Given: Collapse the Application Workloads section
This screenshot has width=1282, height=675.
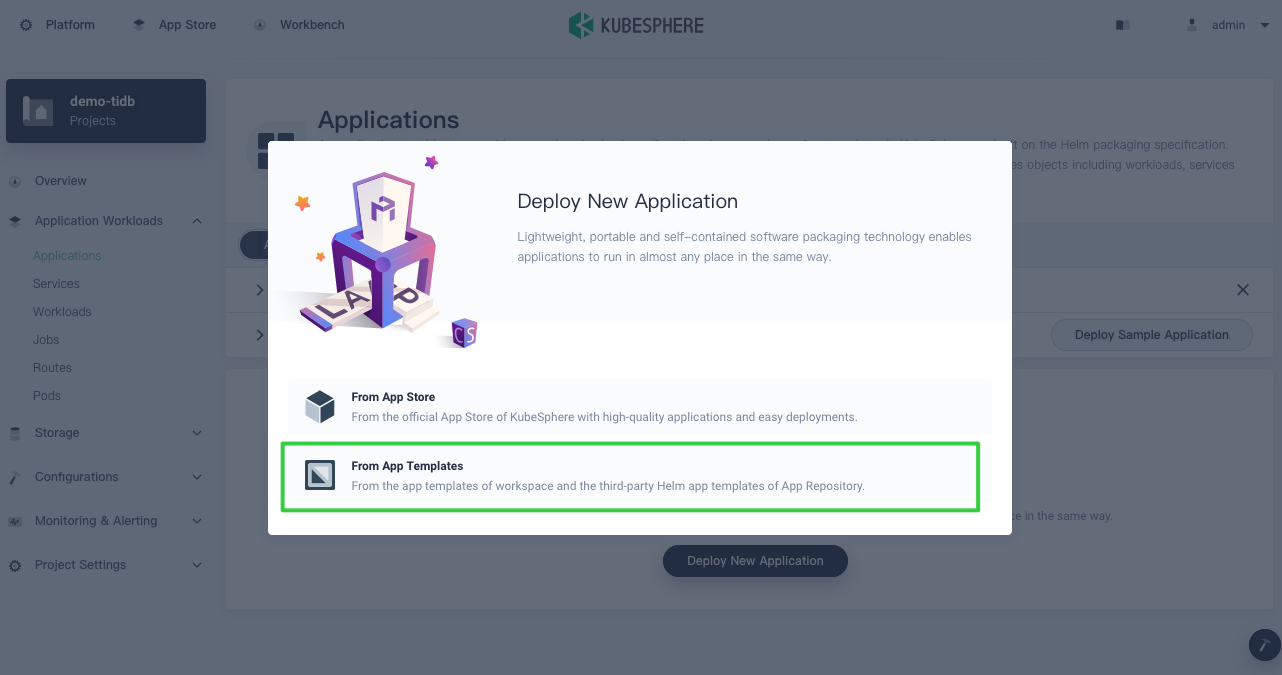Looking at the screenshot, I should coord(196,220).
